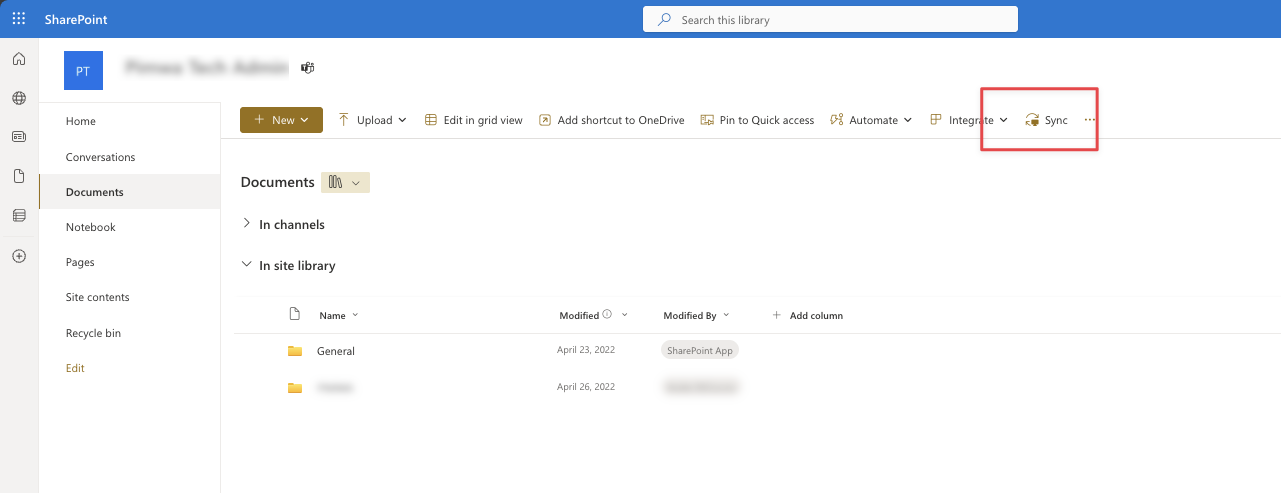
Task: Click Pin to Quick access
Action: 757,120
